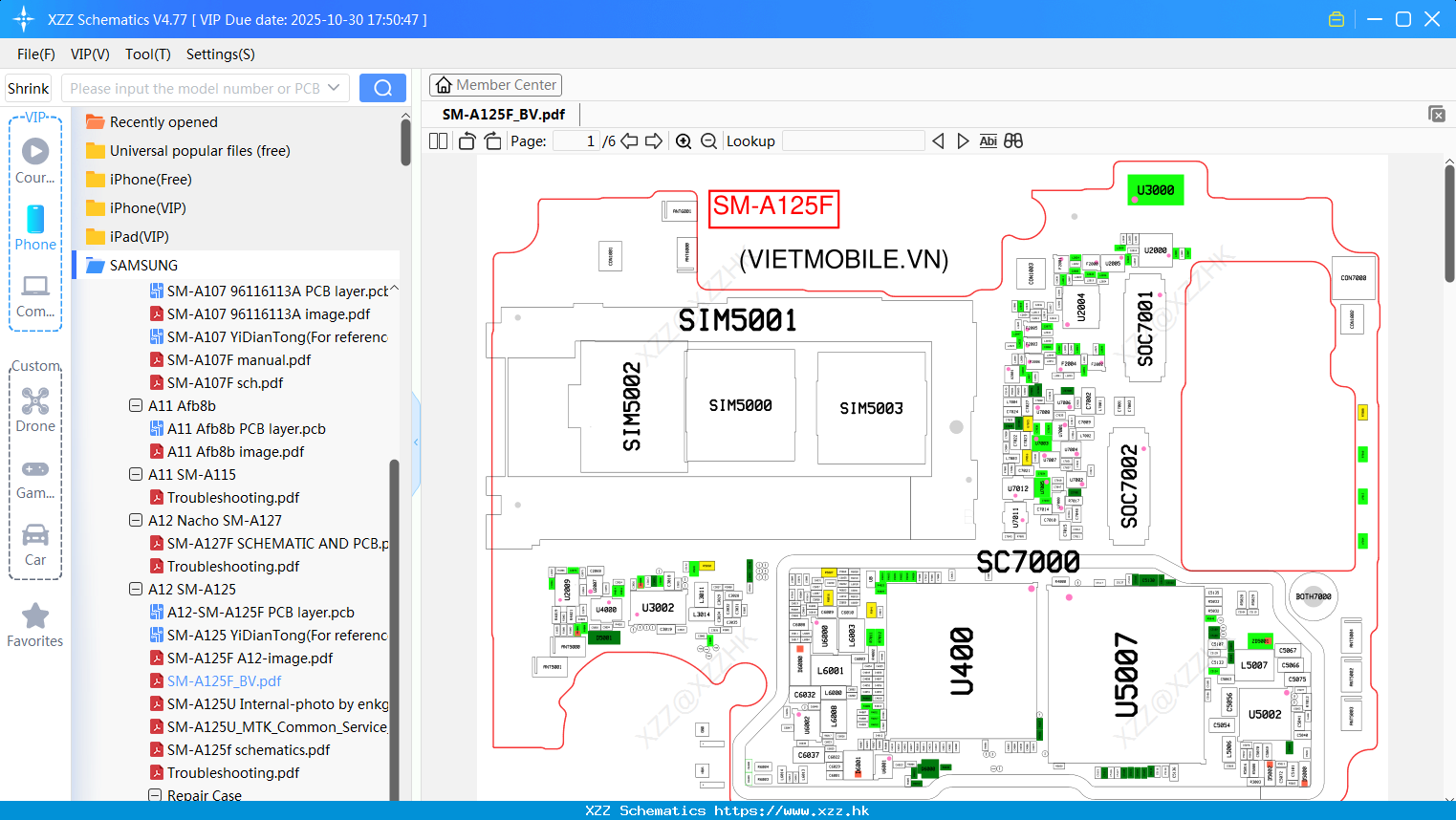
Task: Collapse the Repair Case folder
Action: point(155,795)
